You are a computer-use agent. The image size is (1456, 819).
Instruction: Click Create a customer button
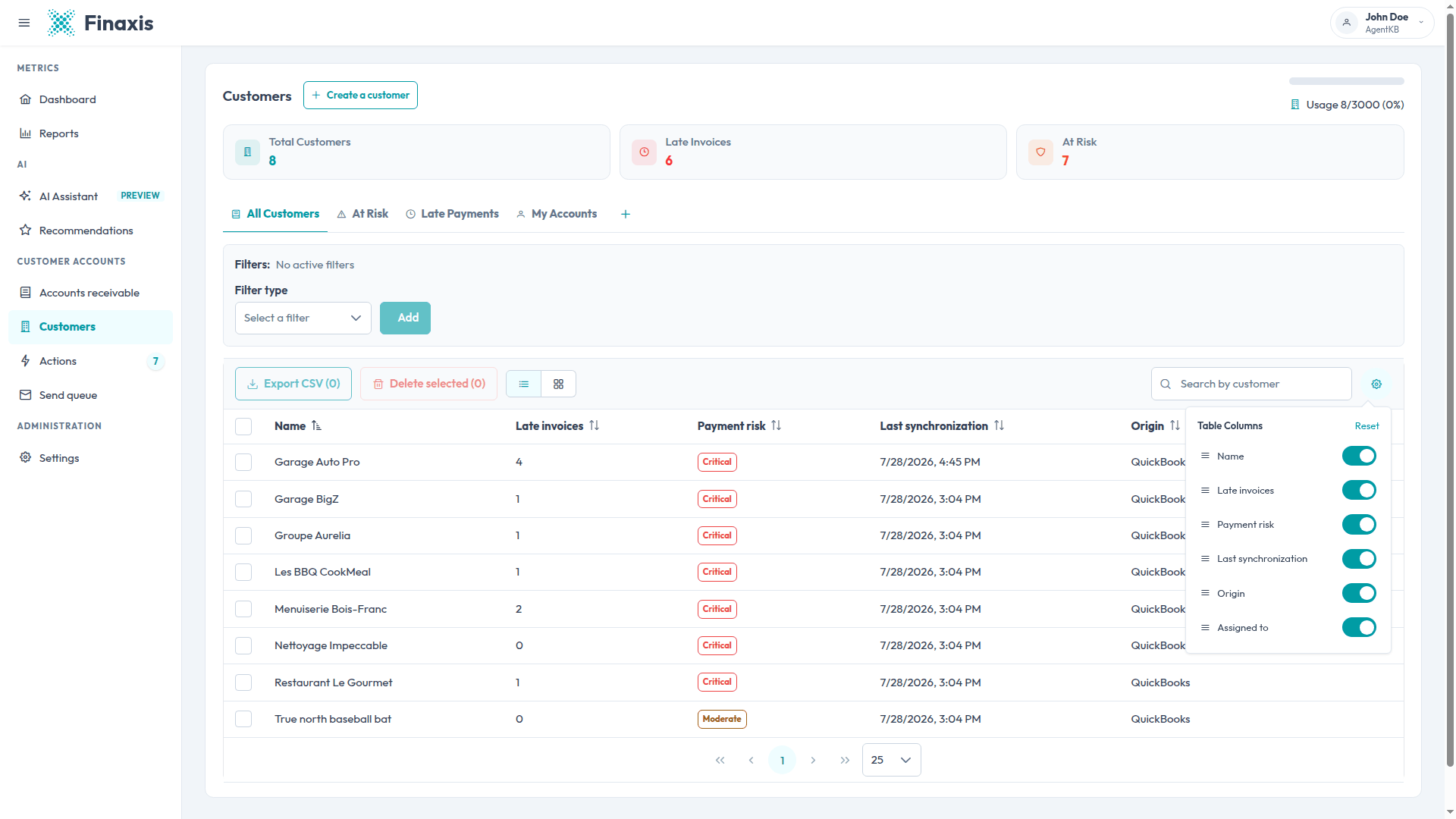tap(360, 95)
